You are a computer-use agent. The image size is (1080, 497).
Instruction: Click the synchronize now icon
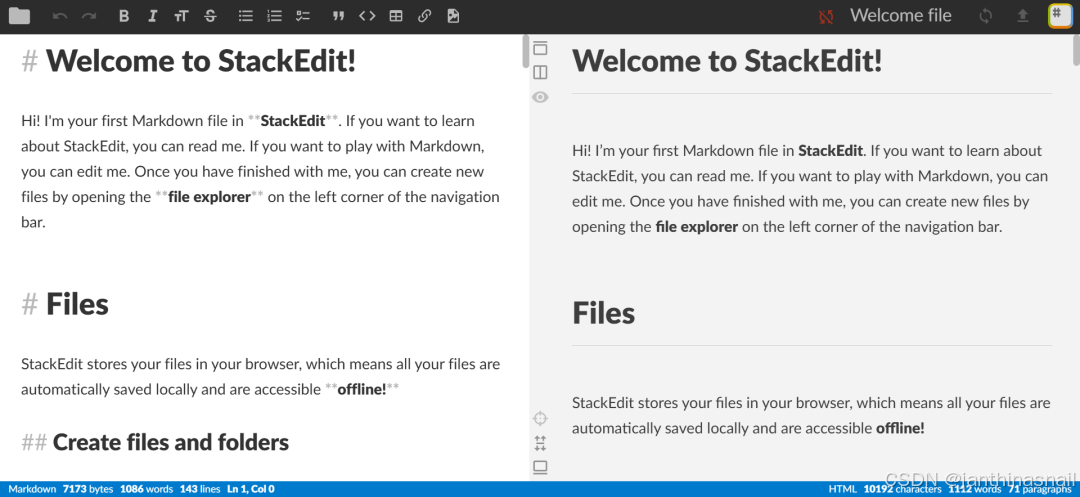986,16
